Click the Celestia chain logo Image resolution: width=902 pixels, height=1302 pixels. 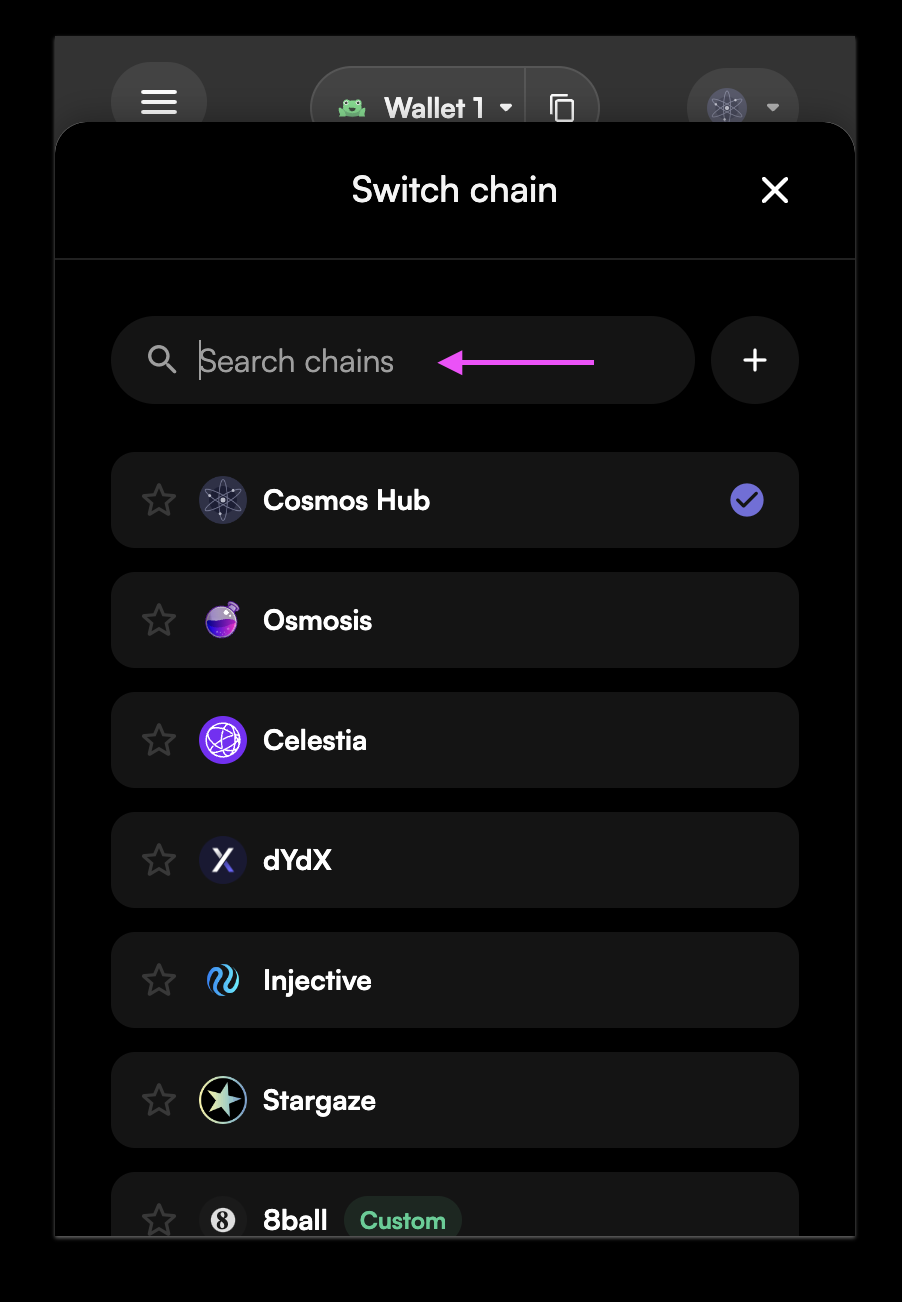(x=222, y=740)
